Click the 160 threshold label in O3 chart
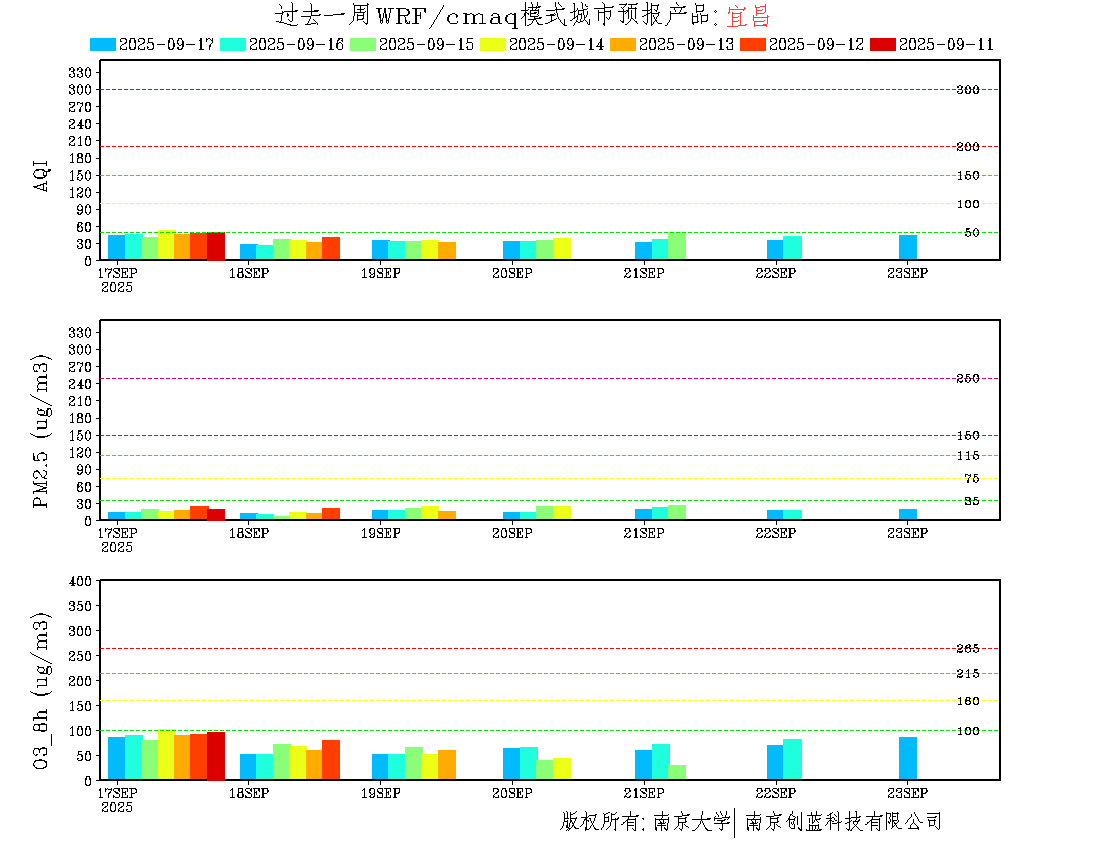The height and width of the screenshot is (850, 1100). click(x=968, y=701)
